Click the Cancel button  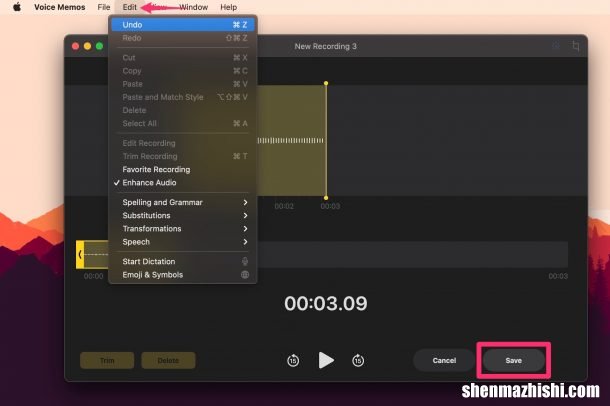point(444,360)
